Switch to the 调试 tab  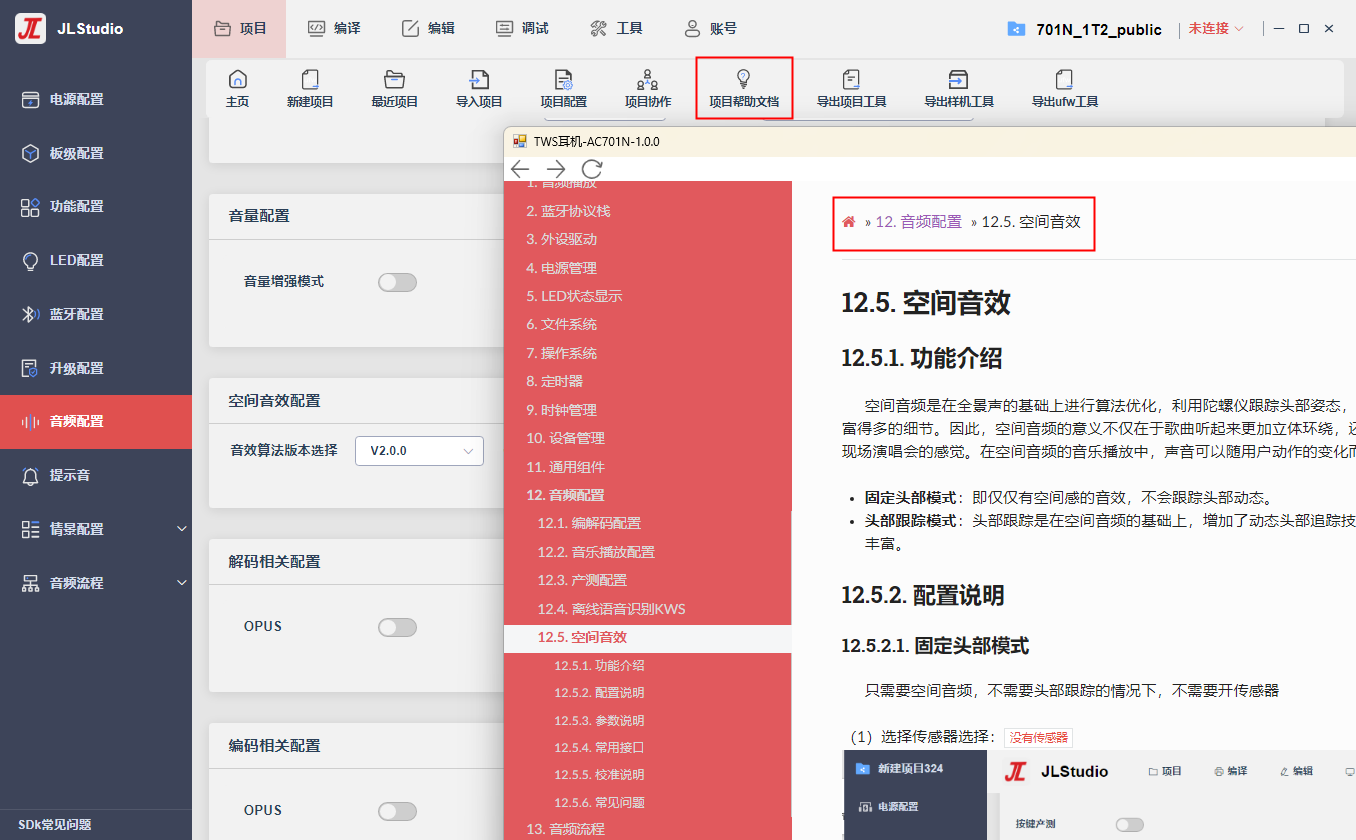[522, 29]
